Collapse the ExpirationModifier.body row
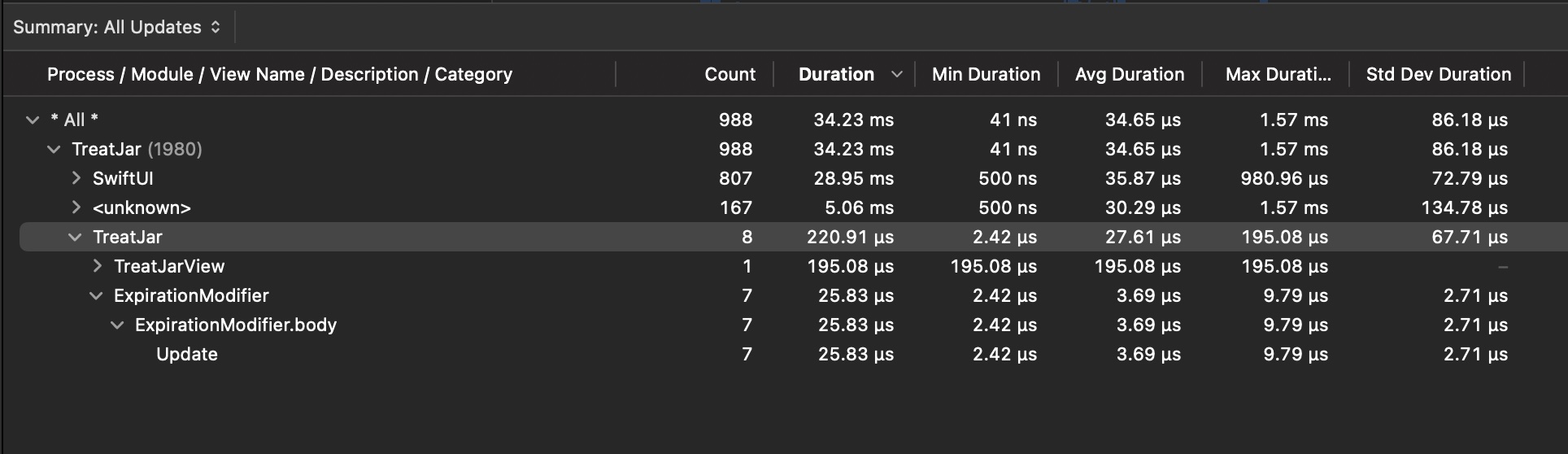 coord(117,325)
